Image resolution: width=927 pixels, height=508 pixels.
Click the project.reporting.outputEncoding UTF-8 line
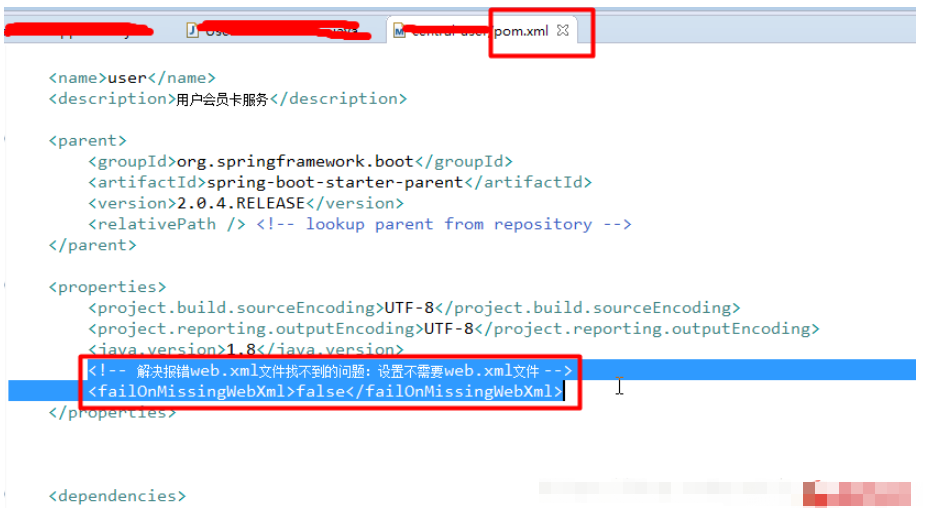pyautogui.click(x=453, y=329)
